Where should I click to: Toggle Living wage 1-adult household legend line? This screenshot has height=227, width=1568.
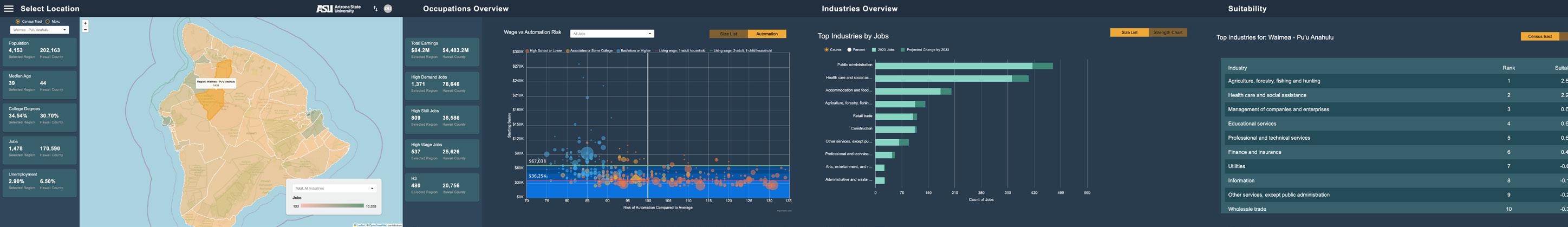[x=680, y=50]
